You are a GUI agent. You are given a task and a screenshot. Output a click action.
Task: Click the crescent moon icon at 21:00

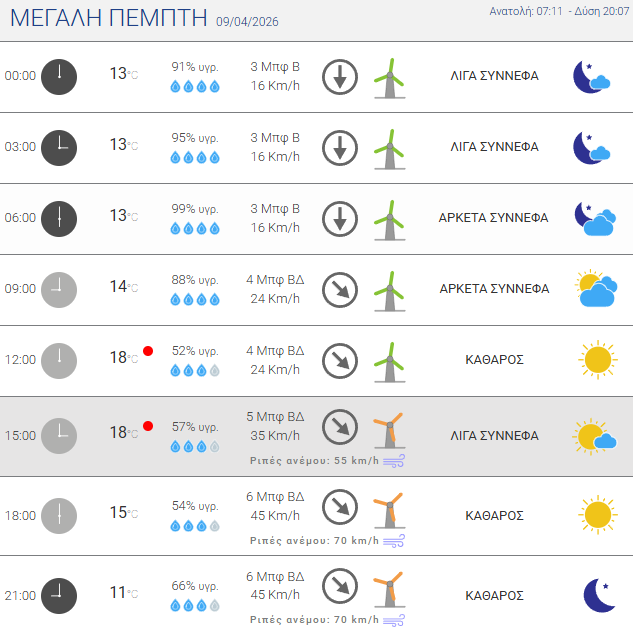click(597, 595)
